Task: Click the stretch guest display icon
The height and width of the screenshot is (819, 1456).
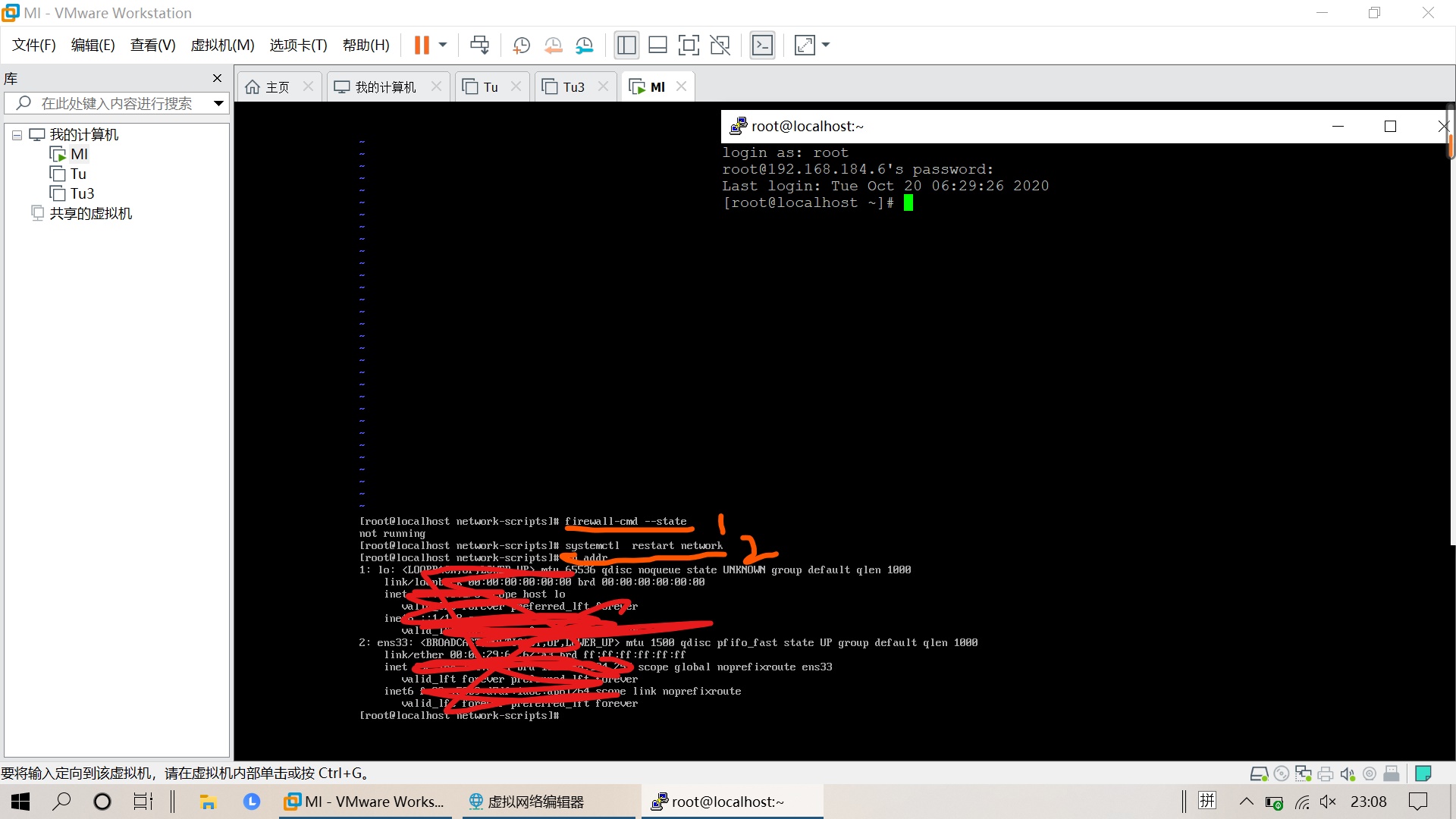Action: point(805,45)
